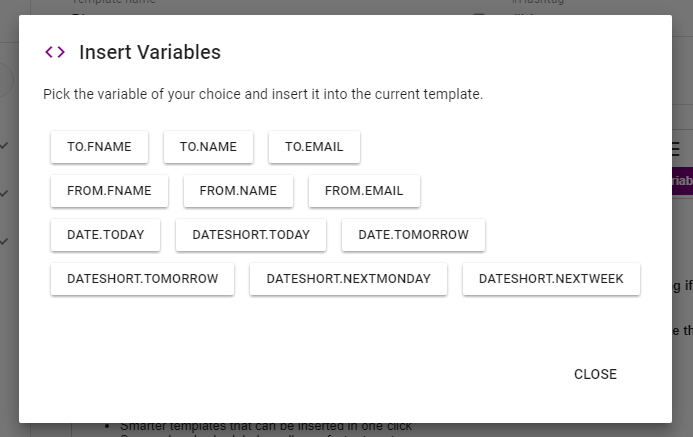Select the FROM.NAME variable button
Image resolution: width=693 pixels, height=437 pixels.
tap(238, 191)
